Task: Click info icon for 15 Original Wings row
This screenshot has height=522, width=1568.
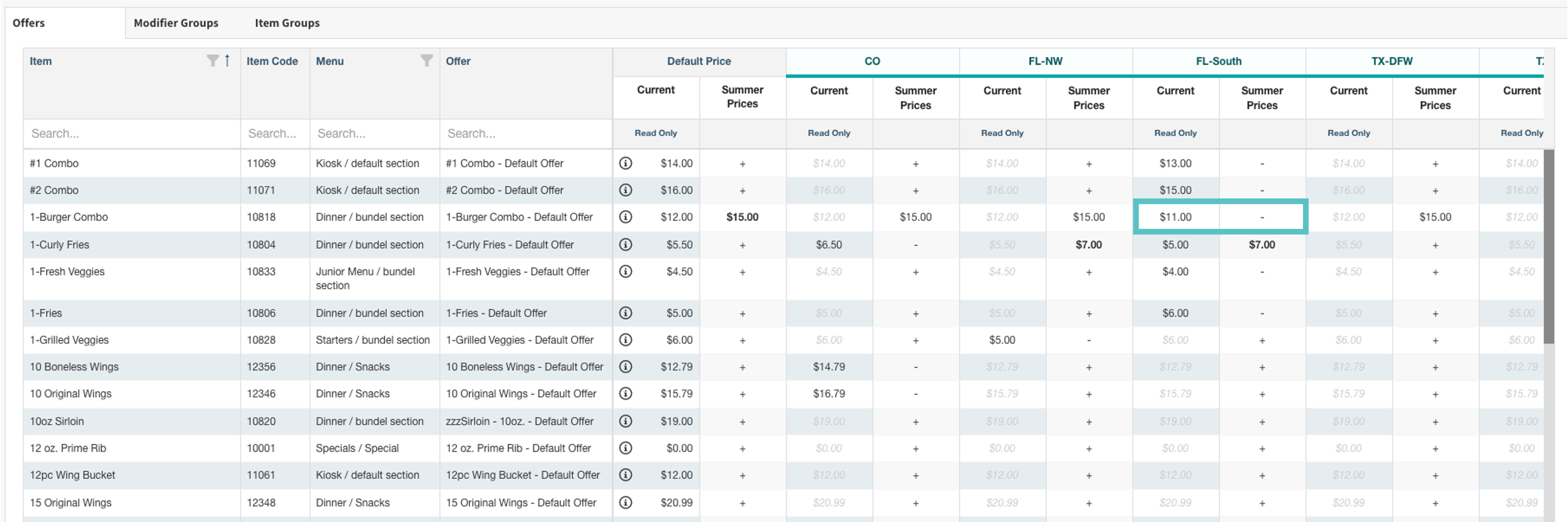Action: pyautogui.click(x=625, y=503)
